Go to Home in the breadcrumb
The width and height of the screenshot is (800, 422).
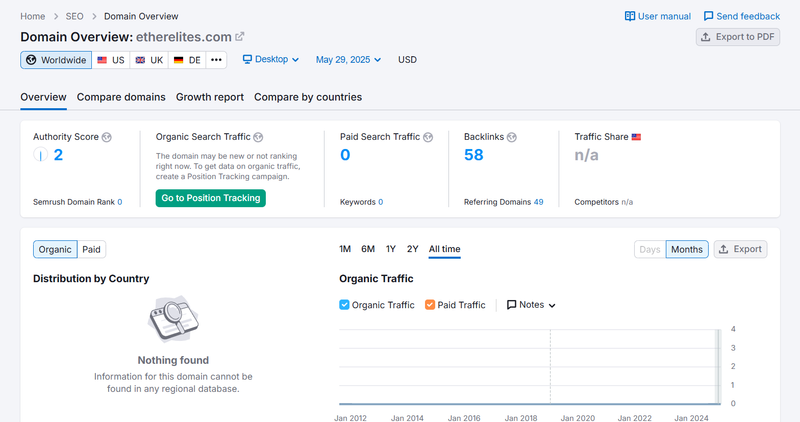(33, 16)
